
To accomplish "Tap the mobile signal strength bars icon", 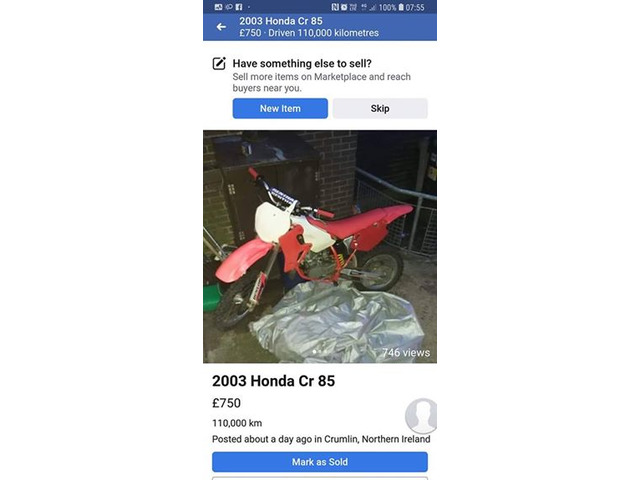I will pos(373,7).
